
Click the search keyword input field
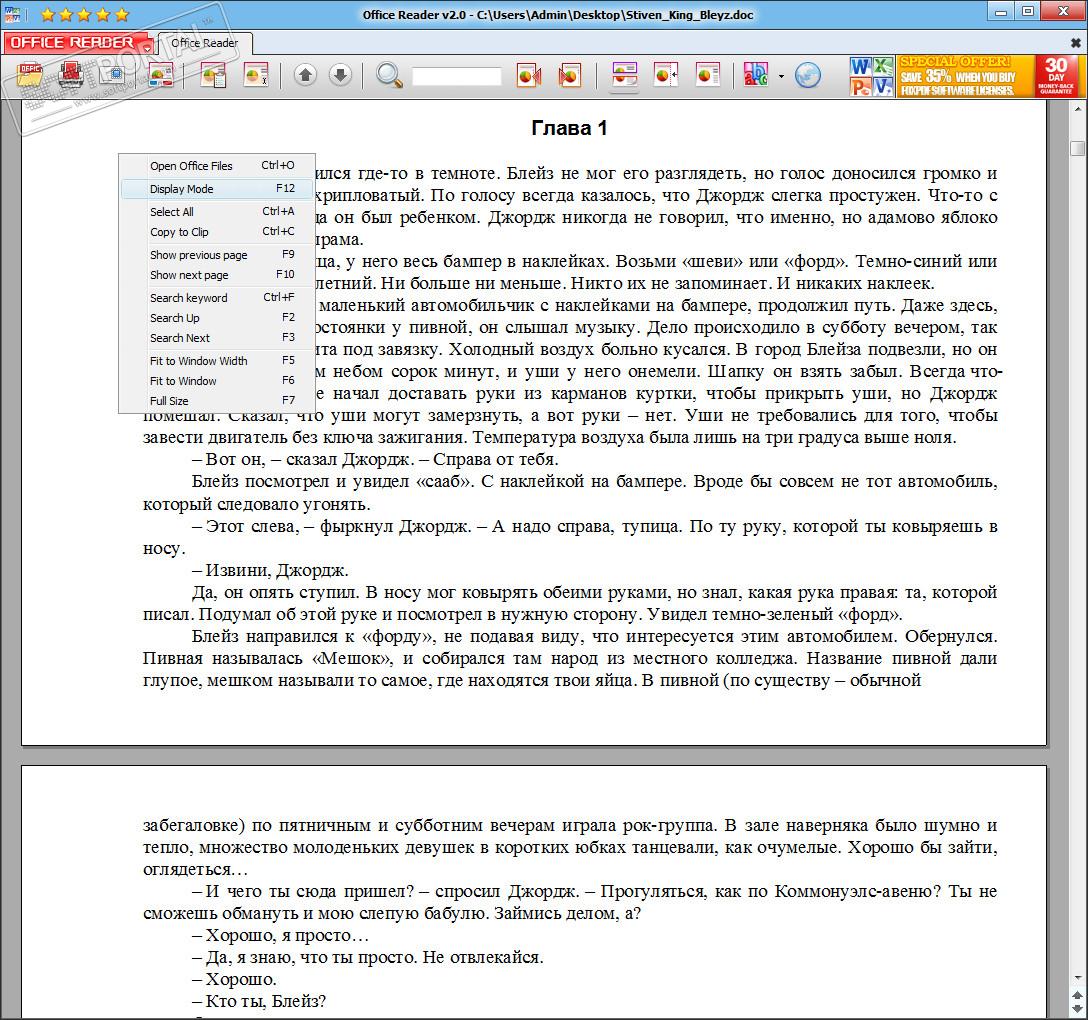point(457,76)
